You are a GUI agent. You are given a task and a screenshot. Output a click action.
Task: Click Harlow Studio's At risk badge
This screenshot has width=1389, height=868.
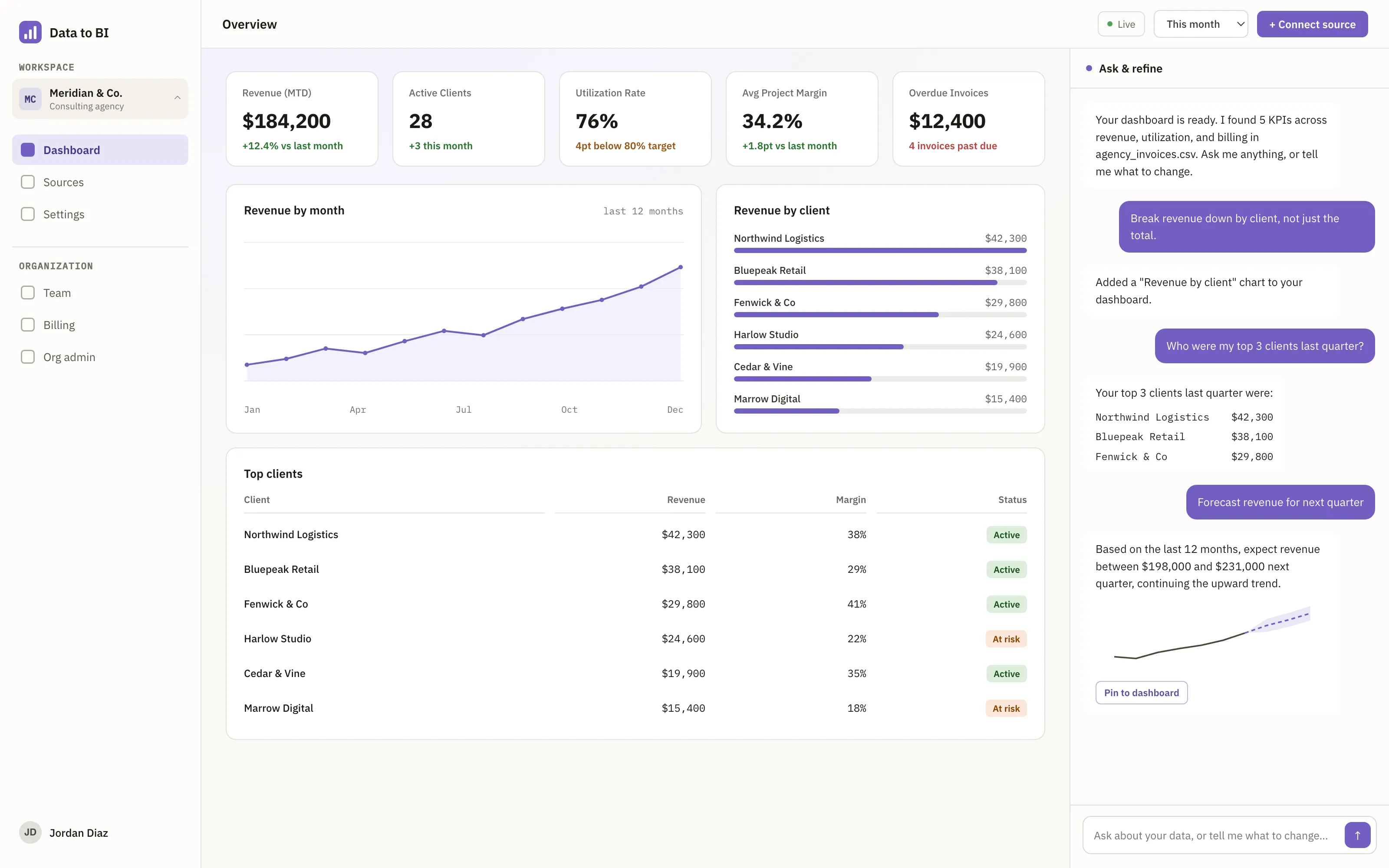click(x=1006, y=639)
